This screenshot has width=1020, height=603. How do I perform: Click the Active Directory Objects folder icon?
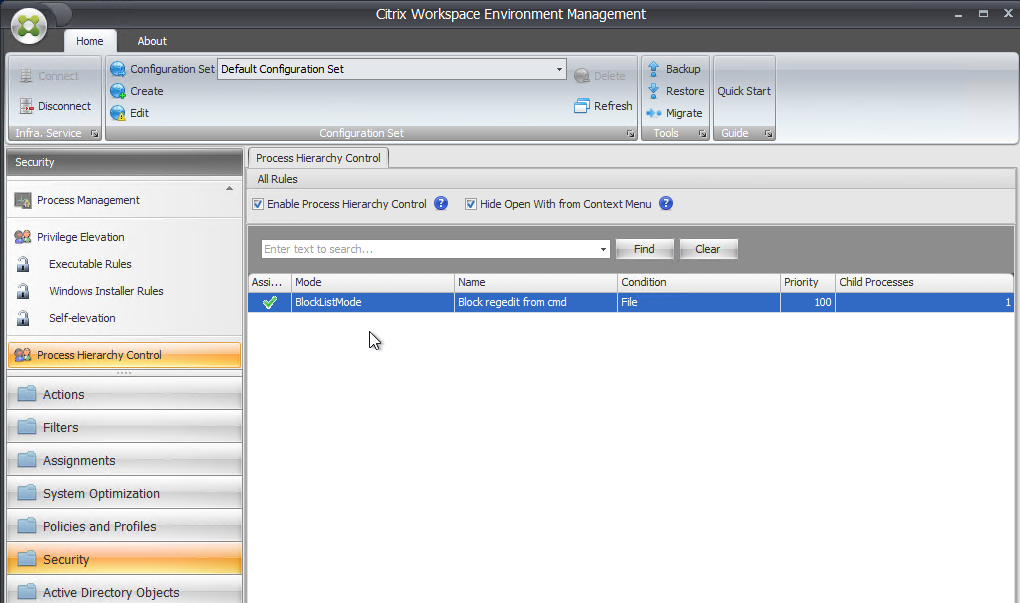tap(27, 592)
